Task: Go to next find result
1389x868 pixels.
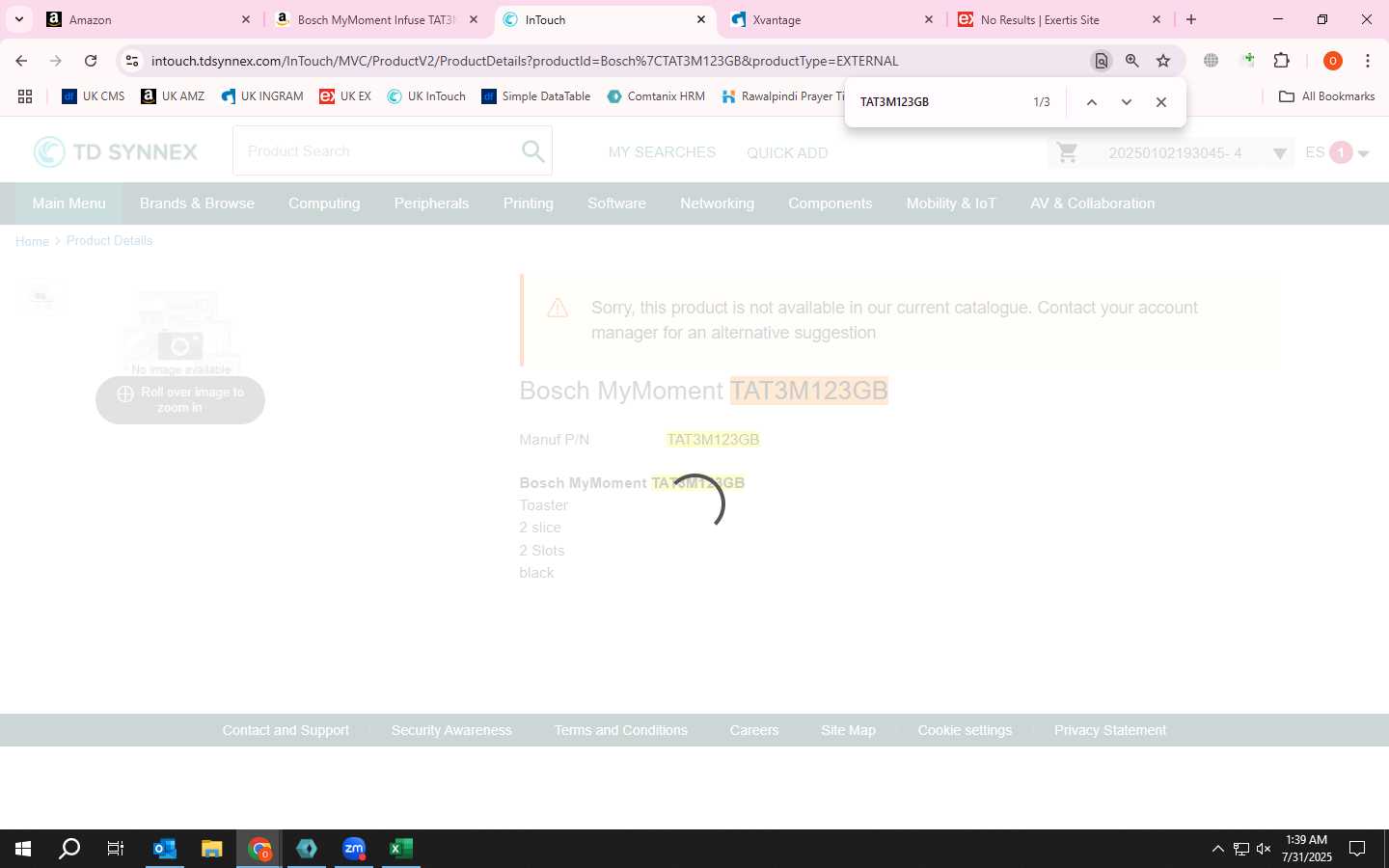Action: (x=1126, y=102)
